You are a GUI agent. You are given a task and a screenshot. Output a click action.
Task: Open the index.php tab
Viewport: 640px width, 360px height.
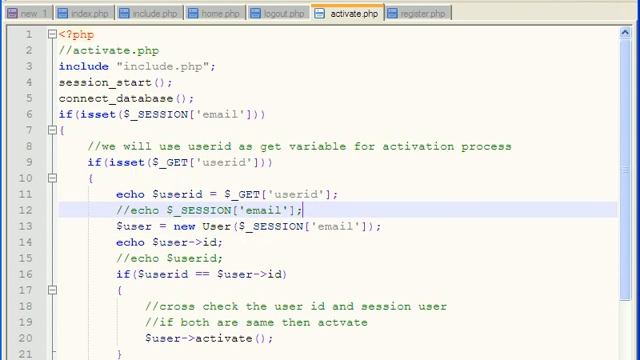(84, 13)
